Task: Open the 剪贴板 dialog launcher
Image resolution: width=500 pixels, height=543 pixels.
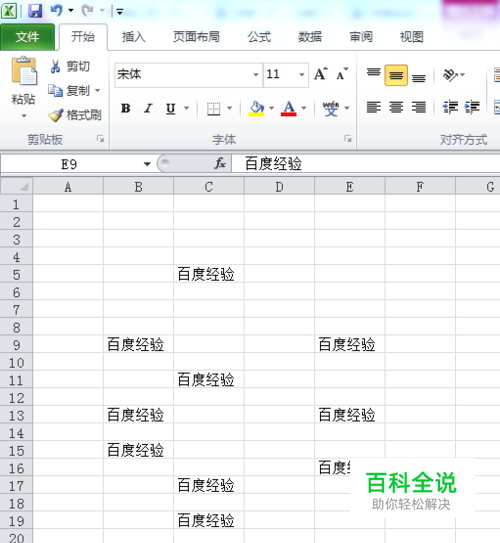Action: click(100, 139)
